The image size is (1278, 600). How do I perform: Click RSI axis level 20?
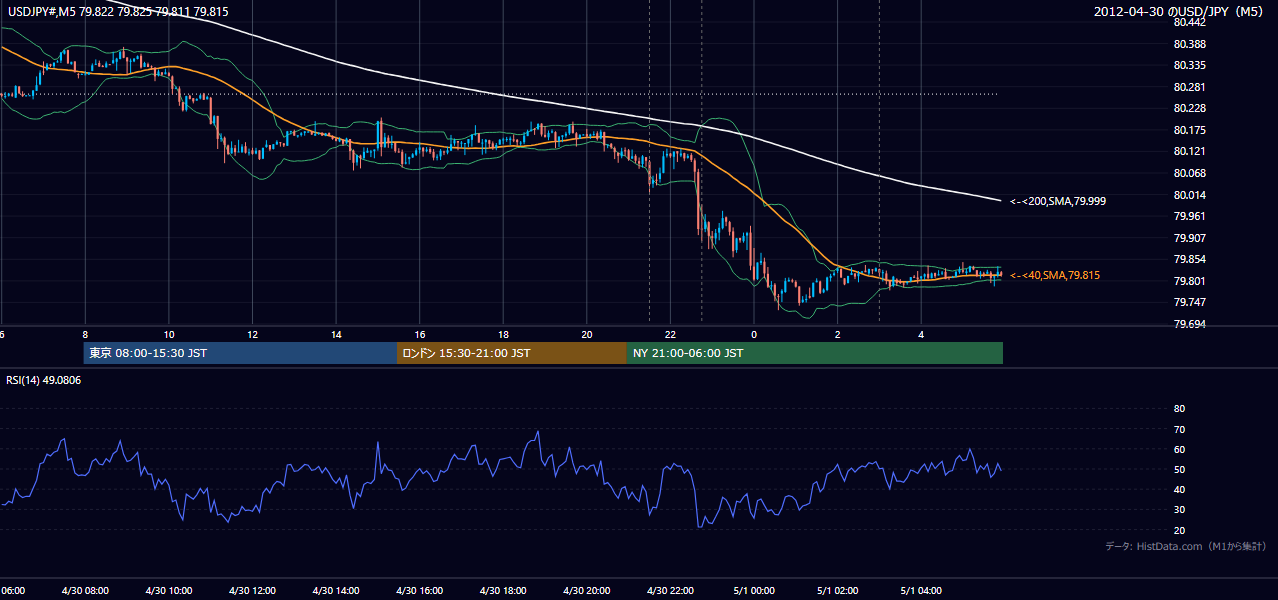pos(1179,530)
